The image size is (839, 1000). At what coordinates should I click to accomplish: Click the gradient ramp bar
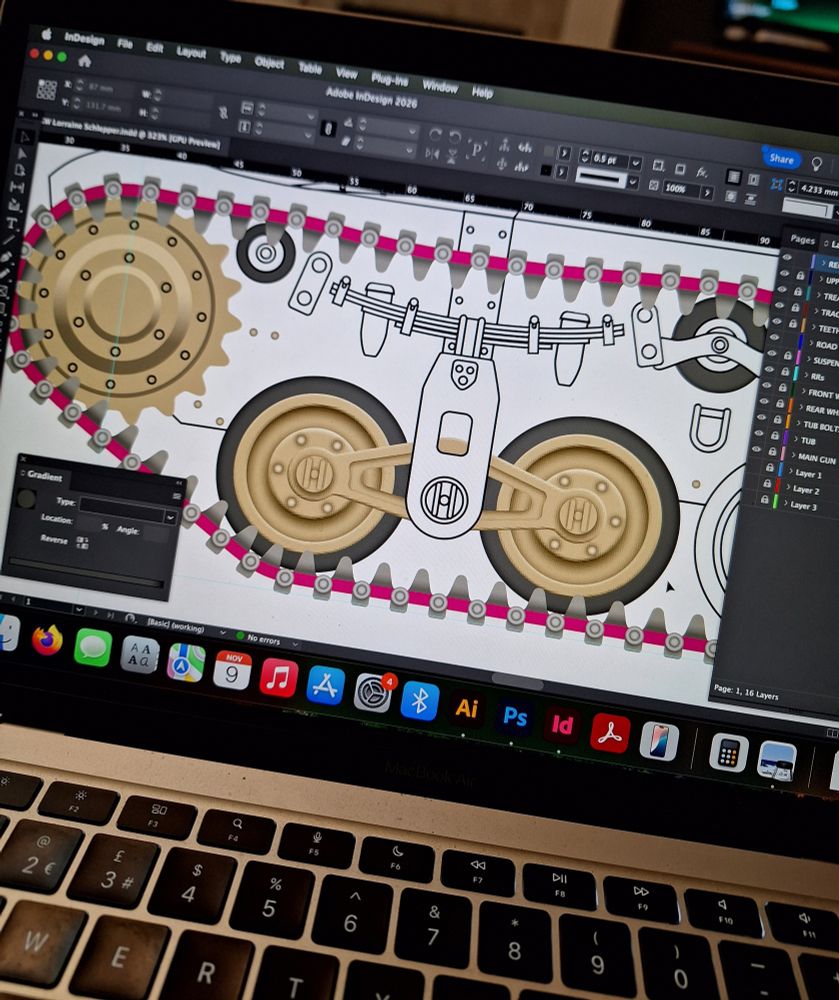pos(85,572)
